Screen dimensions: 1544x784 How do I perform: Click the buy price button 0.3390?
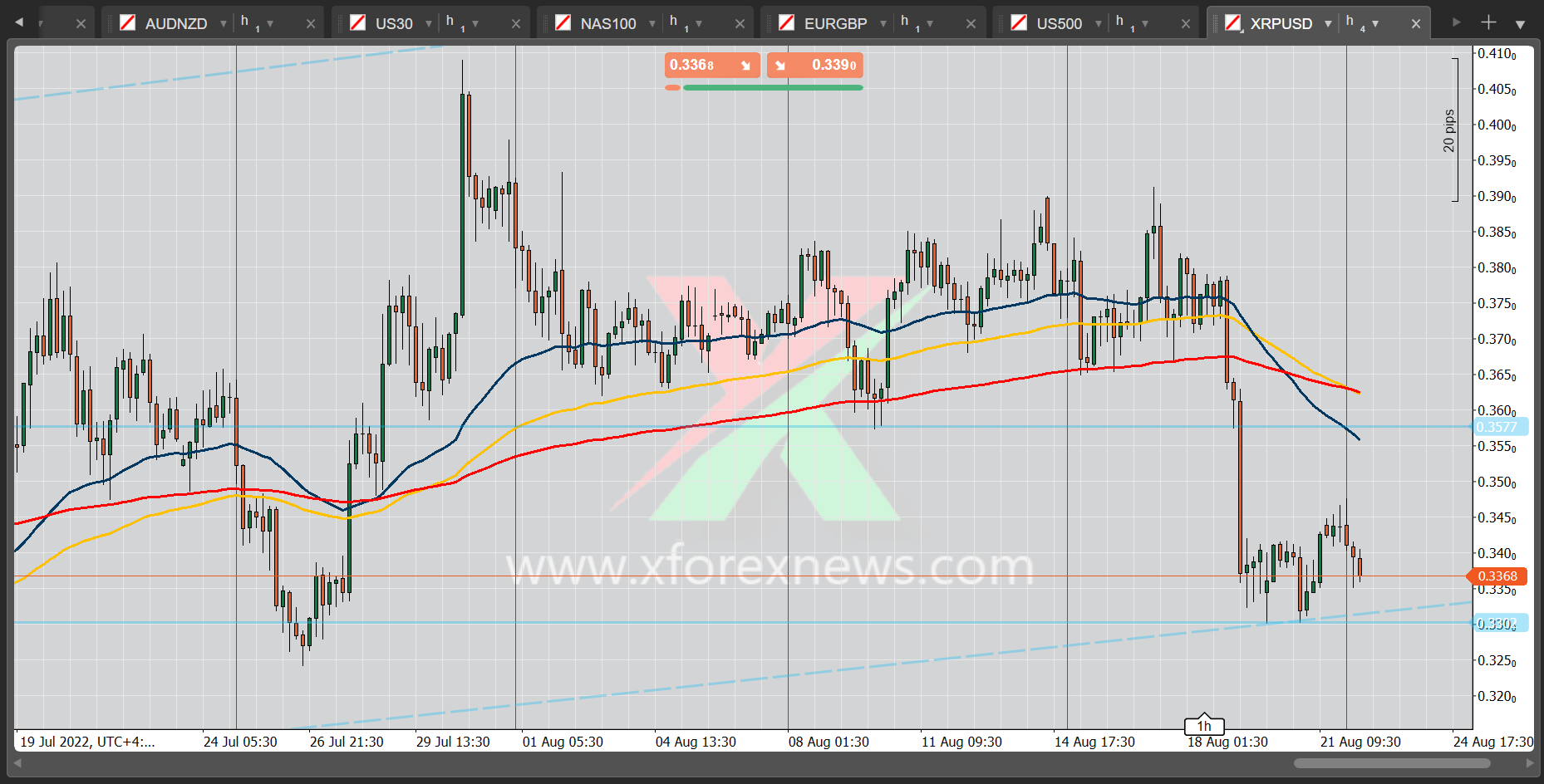814,65
